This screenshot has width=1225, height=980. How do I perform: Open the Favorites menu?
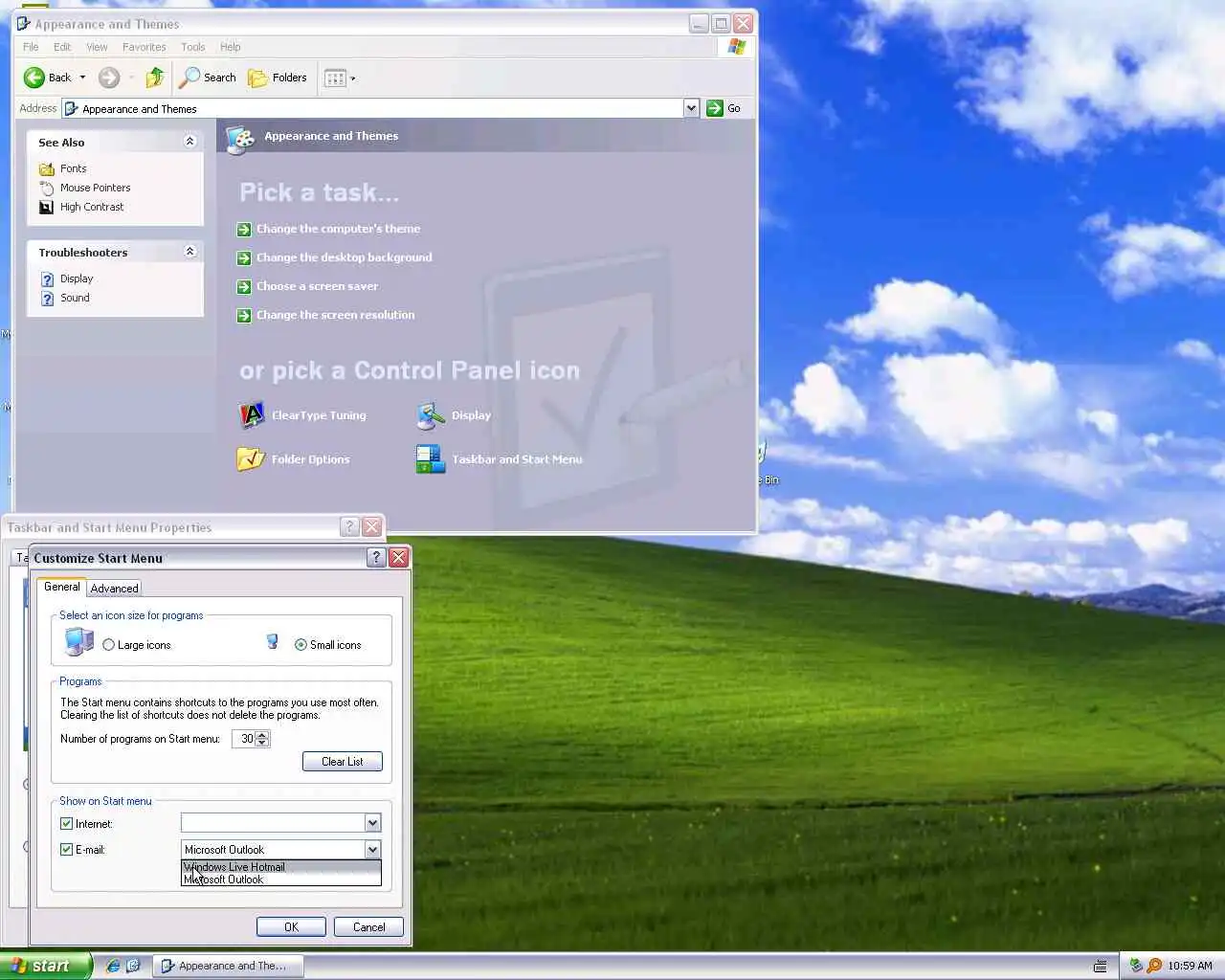(x=145, y=47)
